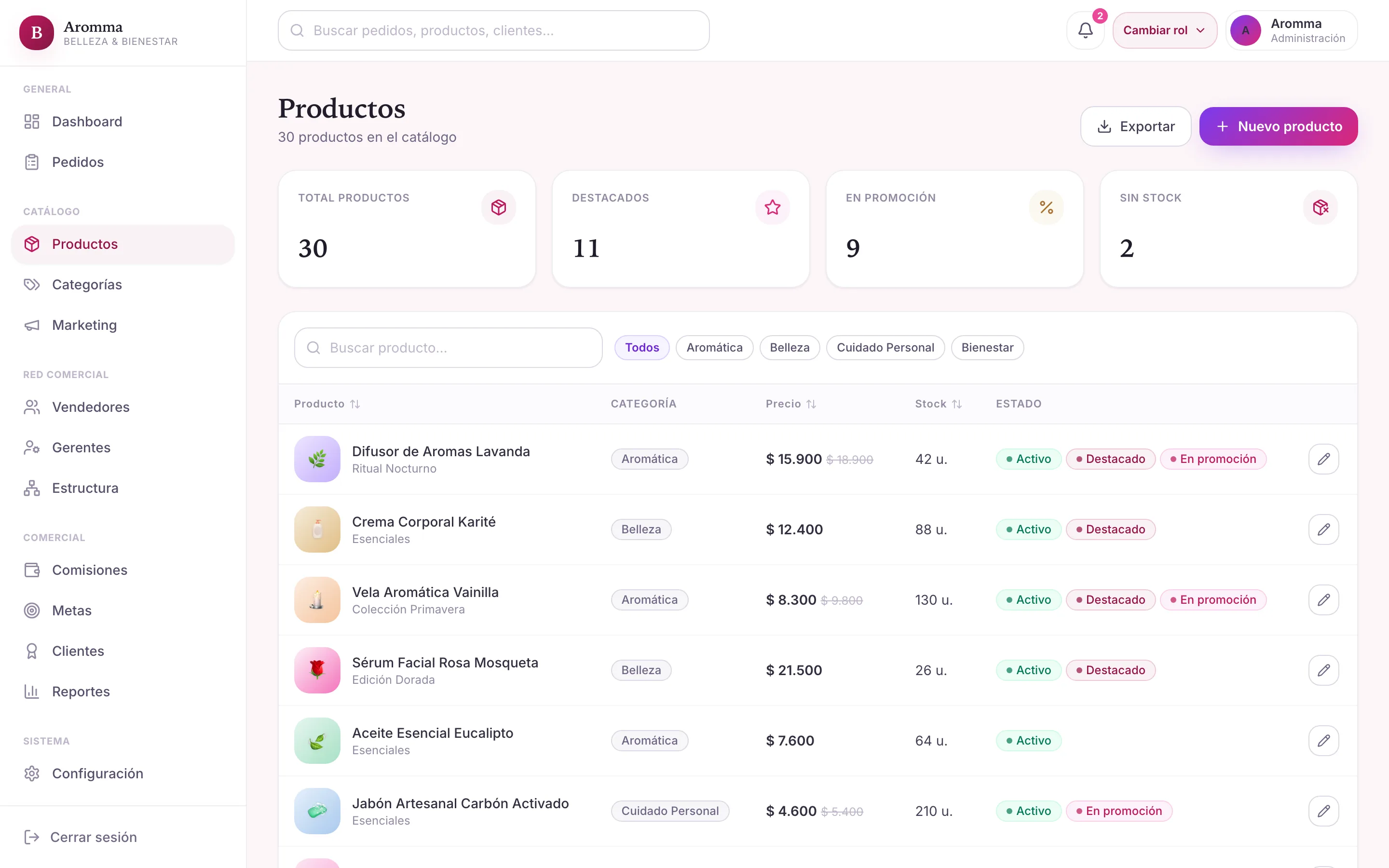The height and width of the screenshot is (868, 1389).
Task: Click the Configuración gear icon
Action: pyautogui.click(x=32, y=773)
